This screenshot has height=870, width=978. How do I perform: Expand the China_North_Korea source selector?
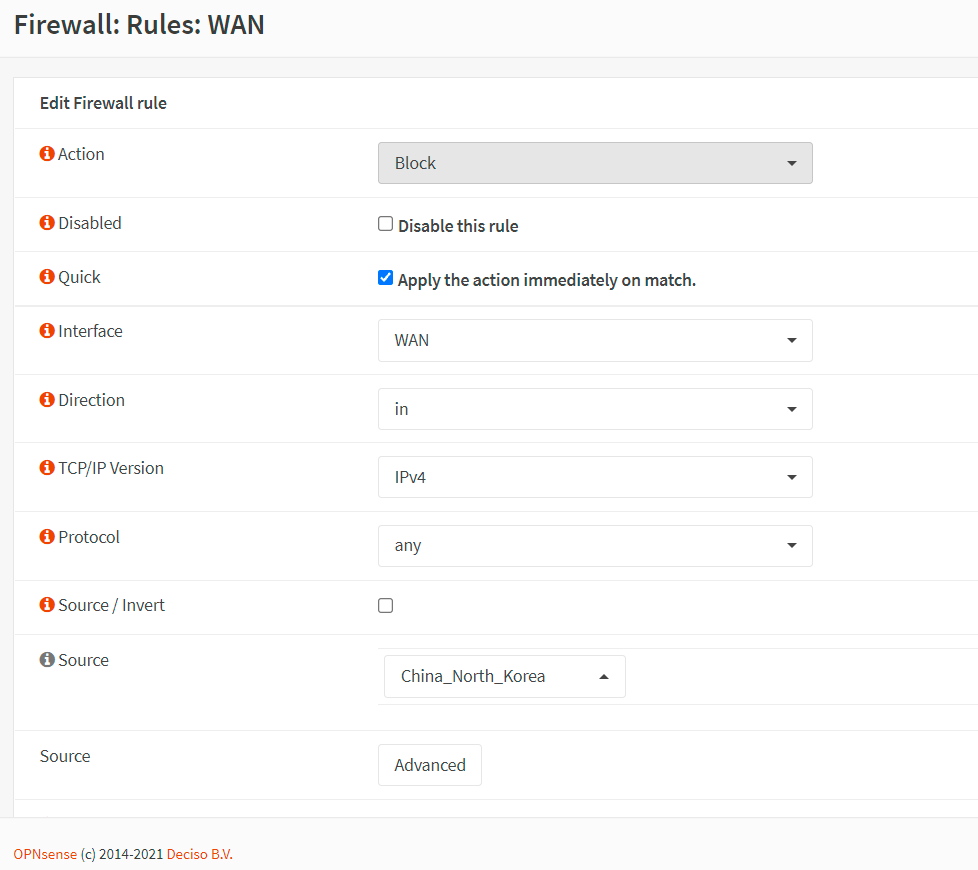[x=504, y=676]
